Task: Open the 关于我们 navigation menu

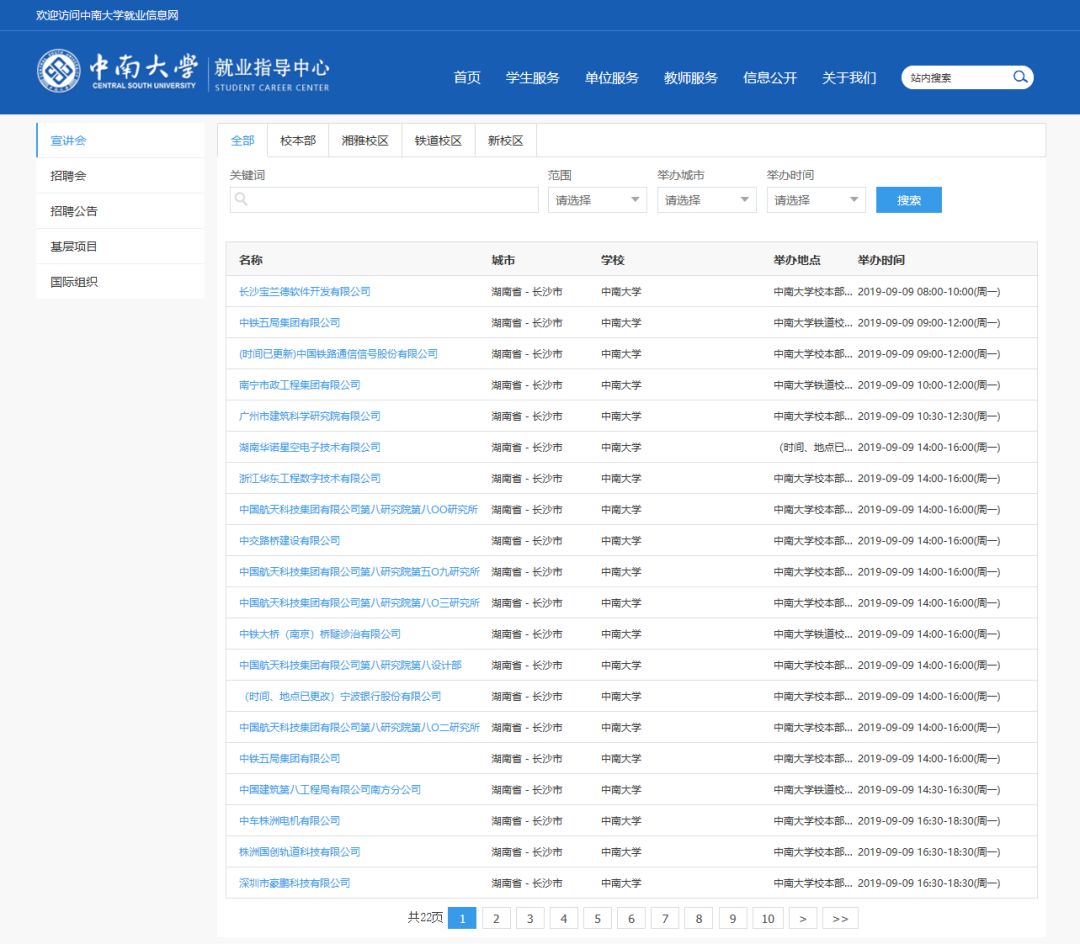Action: (x=849, y=78)
